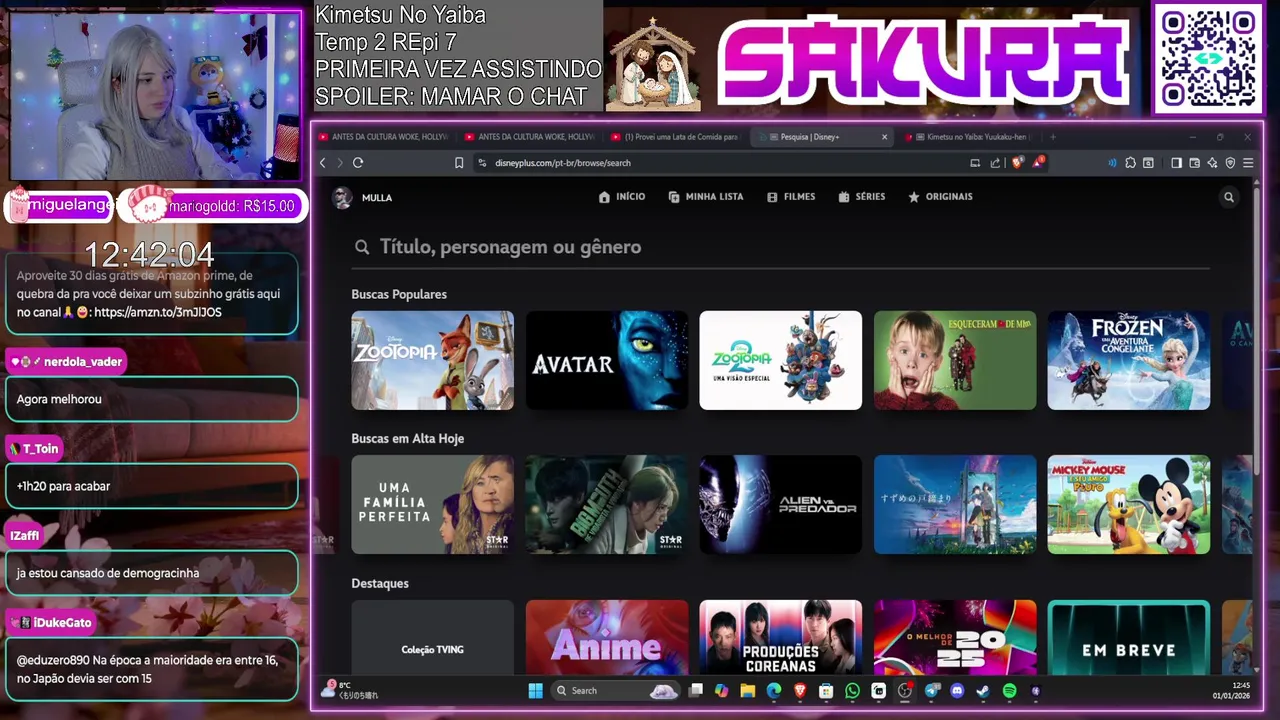Open Microsoft Edge from the taskbar
Viewport: 1280px width, 720px height.
tap(773, 690)
